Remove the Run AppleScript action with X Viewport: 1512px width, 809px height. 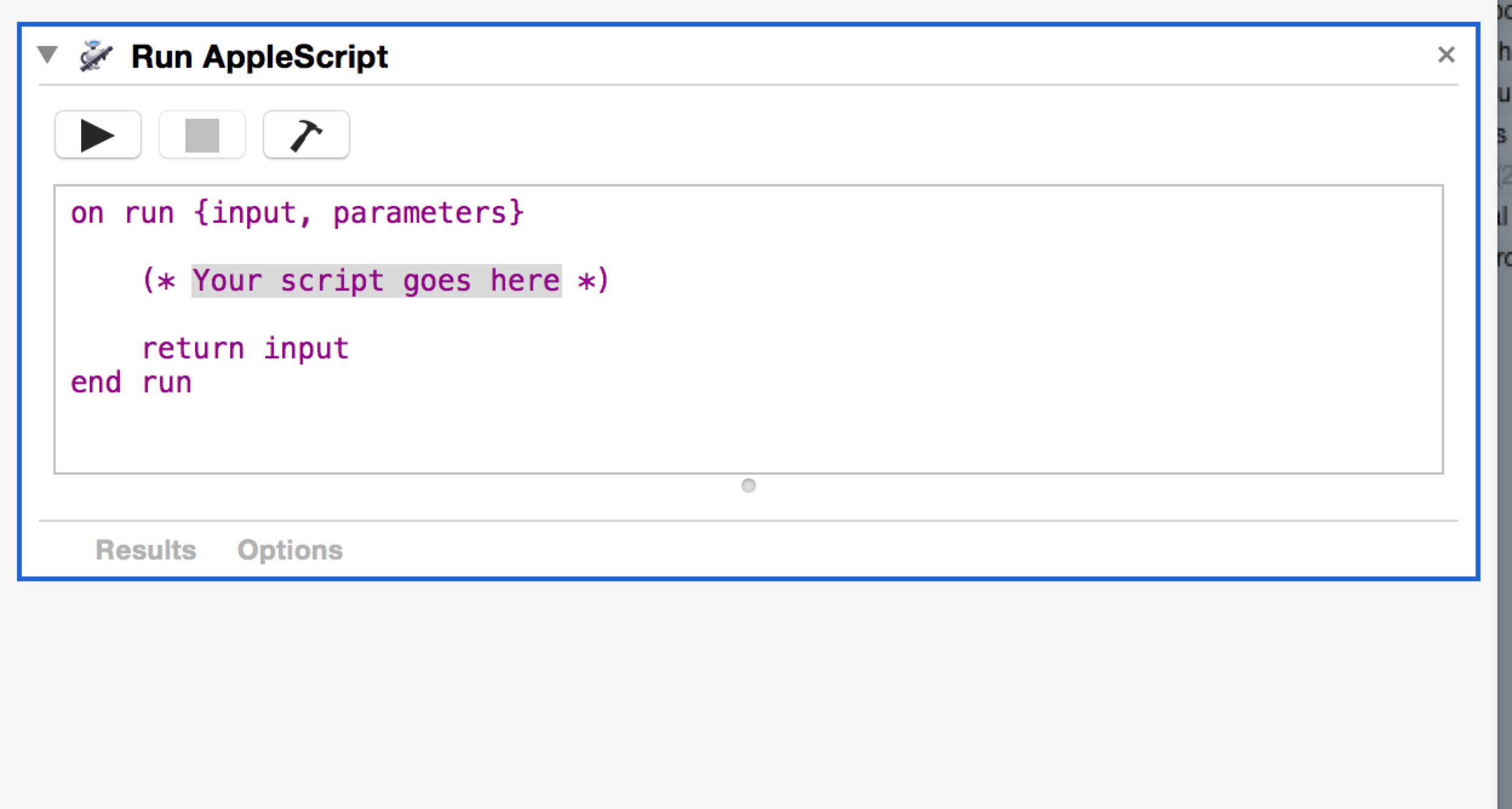tap(1446, 55)
